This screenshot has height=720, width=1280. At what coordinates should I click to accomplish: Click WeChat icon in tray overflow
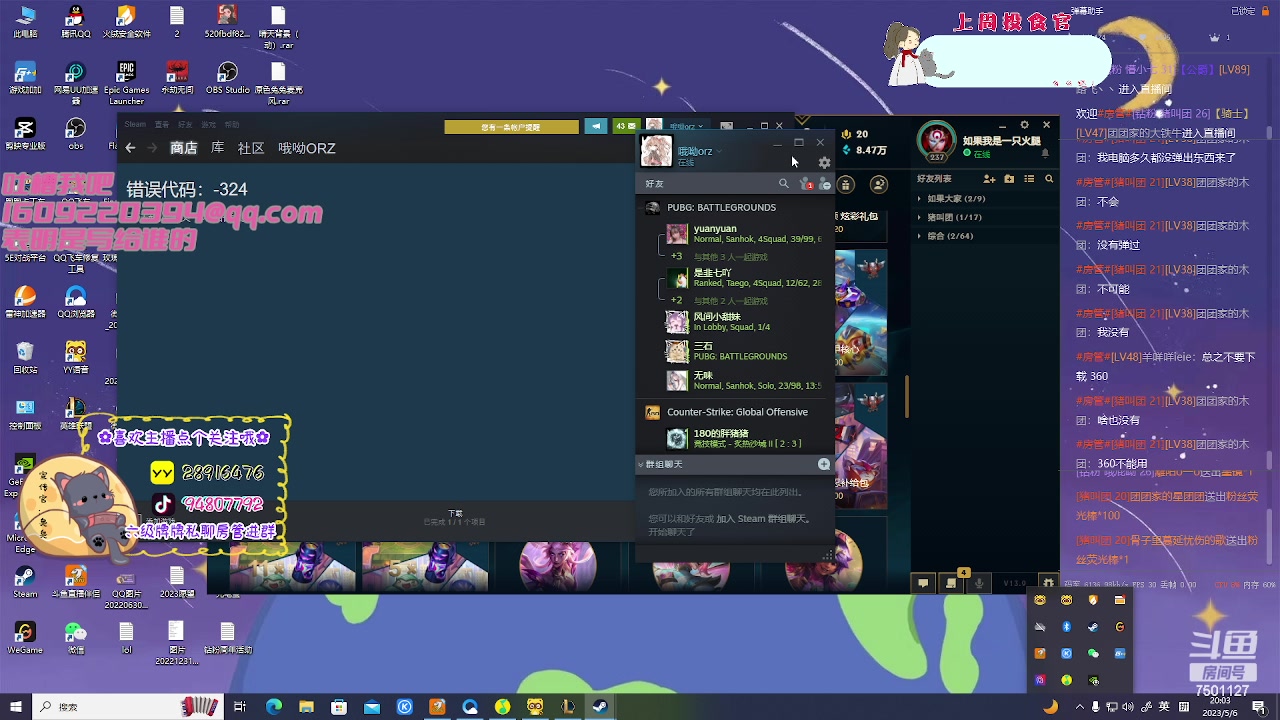(1093, 653)
